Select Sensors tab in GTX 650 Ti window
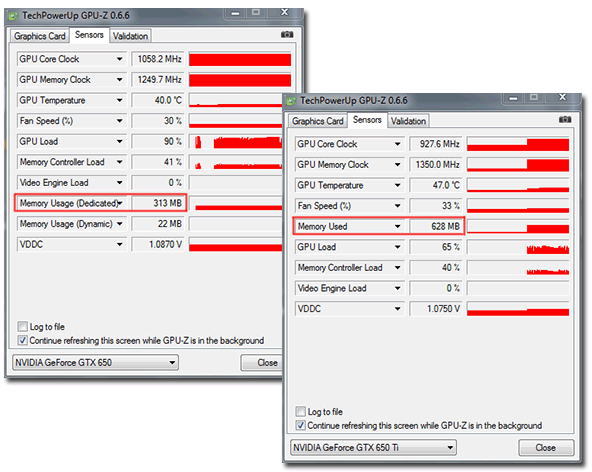Screen dimensions: 592x472 [367, 120]
